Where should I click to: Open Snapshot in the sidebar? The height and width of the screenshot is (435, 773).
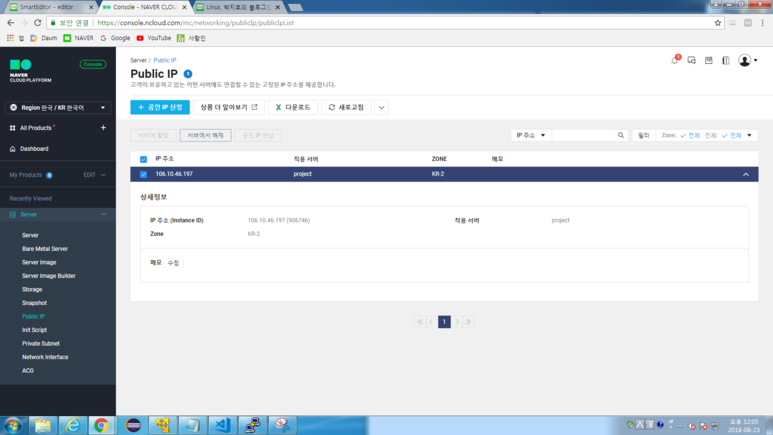point(35,303)
